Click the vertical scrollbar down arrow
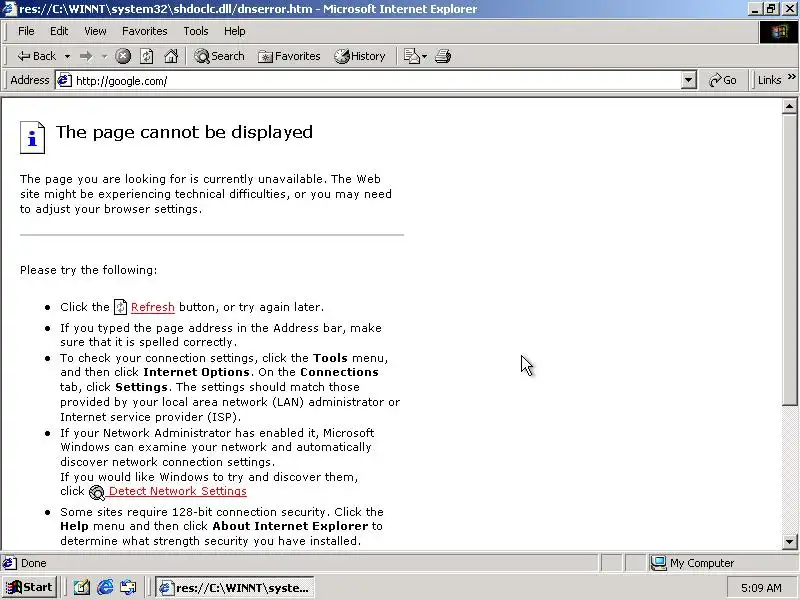Image resolution: width=800 pixels, height=600 pixels. click(x=789, y=542)
